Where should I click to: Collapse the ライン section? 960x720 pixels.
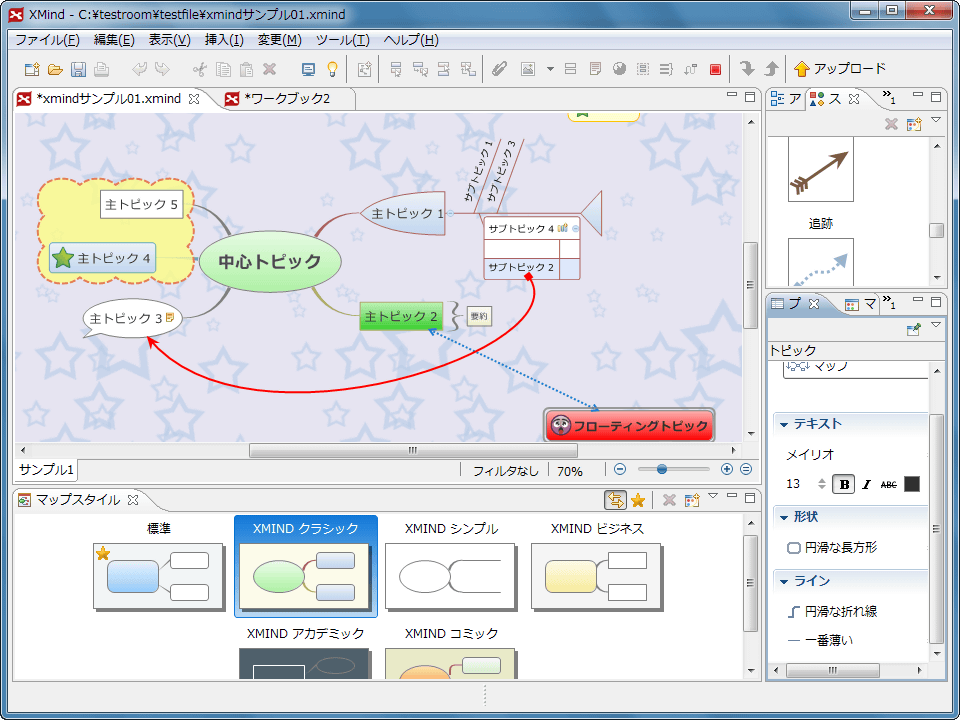pyautogui.click(x=784, y=582)
